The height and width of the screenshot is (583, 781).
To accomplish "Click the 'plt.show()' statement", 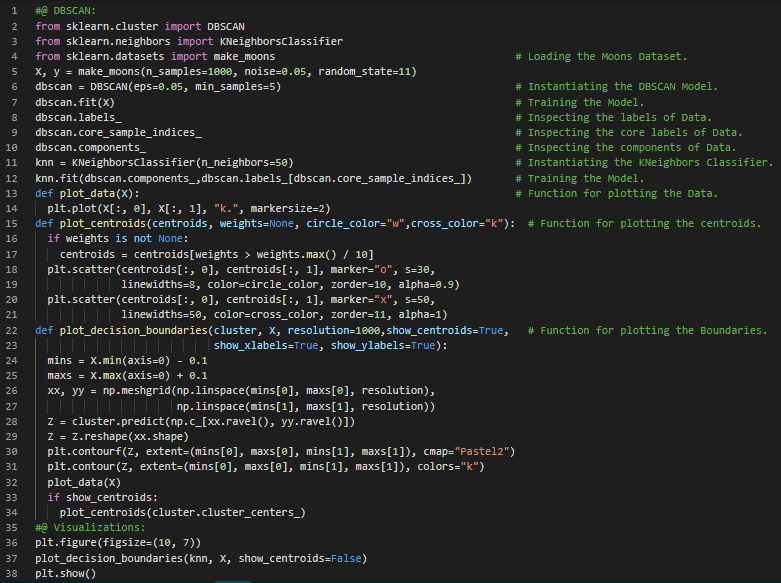I will pos(67,573).
